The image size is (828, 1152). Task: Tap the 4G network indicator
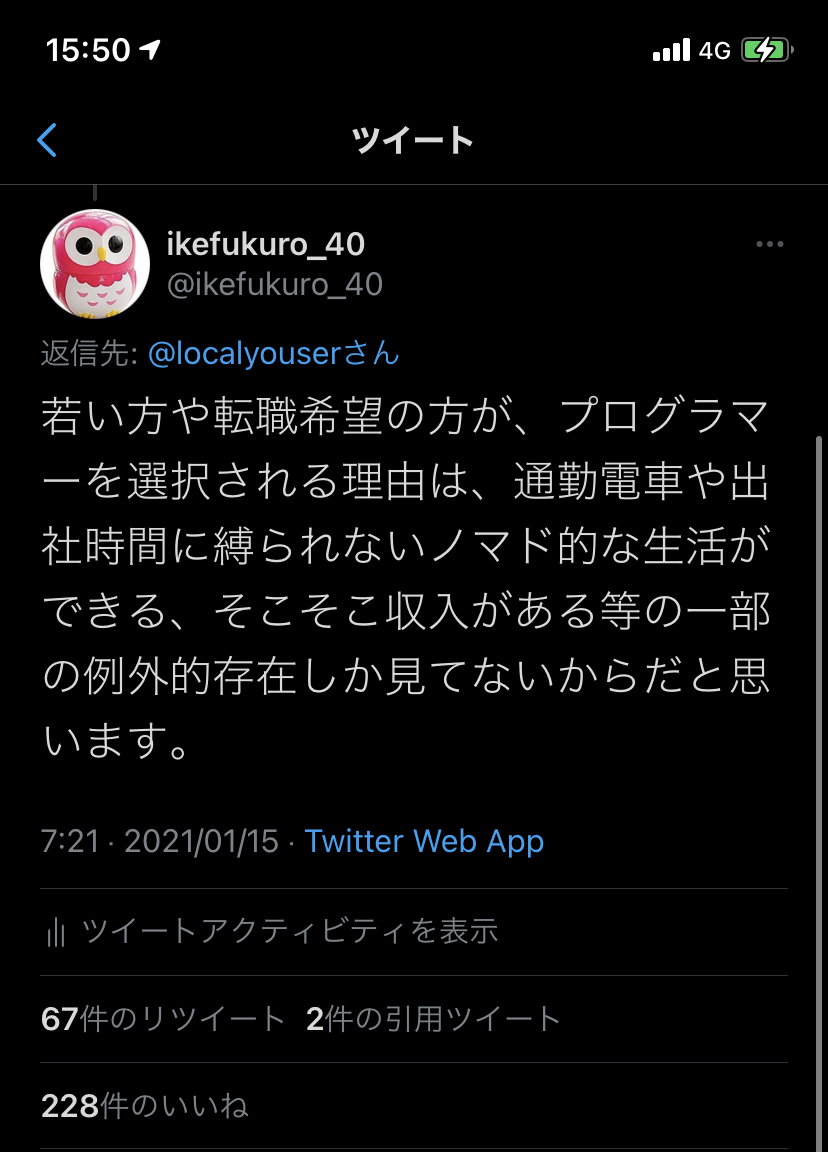[714, 51]
